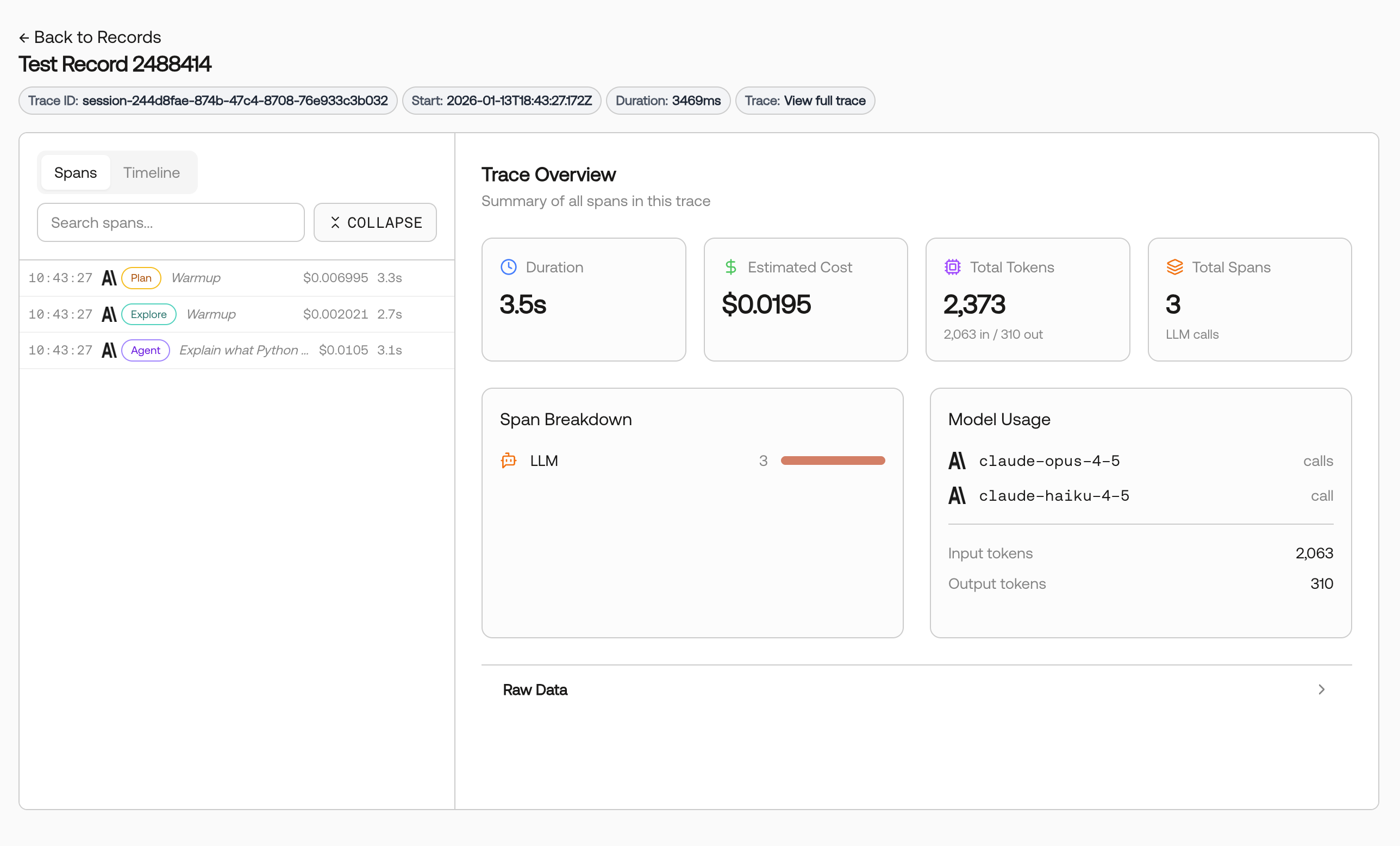Switch to the Timeline tab
The width and height of the screenshot is (1400, 846).
pyautogui.click(x=152, y=172)
